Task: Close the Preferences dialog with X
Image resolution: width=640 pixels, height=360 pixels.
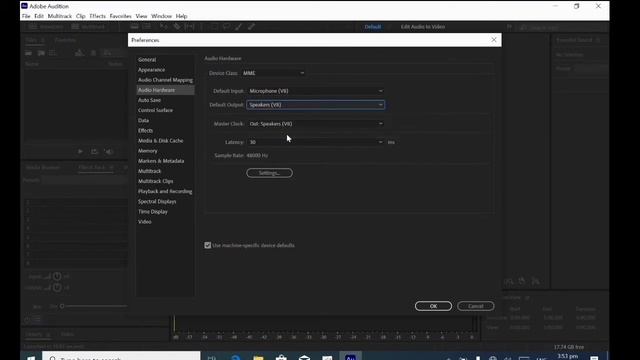Action: (494, 40)
